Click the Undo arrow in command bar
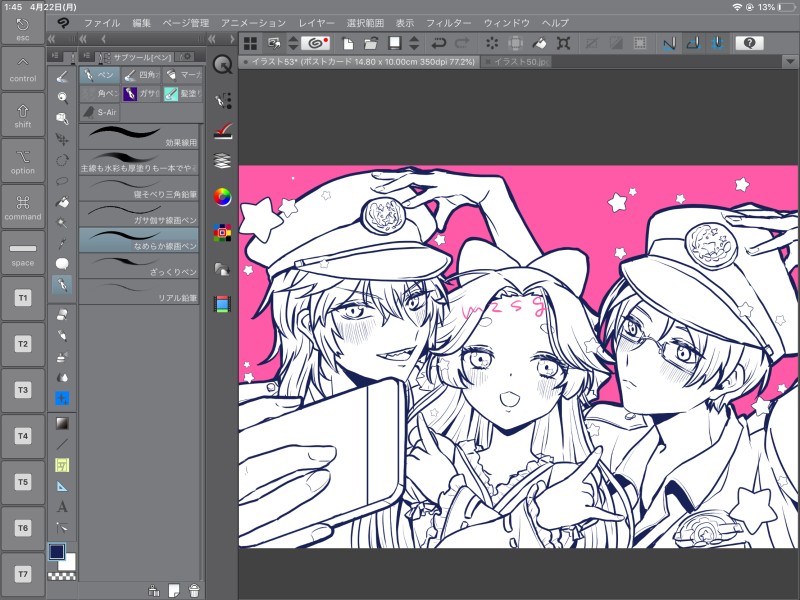 click(x=439, y=43)
